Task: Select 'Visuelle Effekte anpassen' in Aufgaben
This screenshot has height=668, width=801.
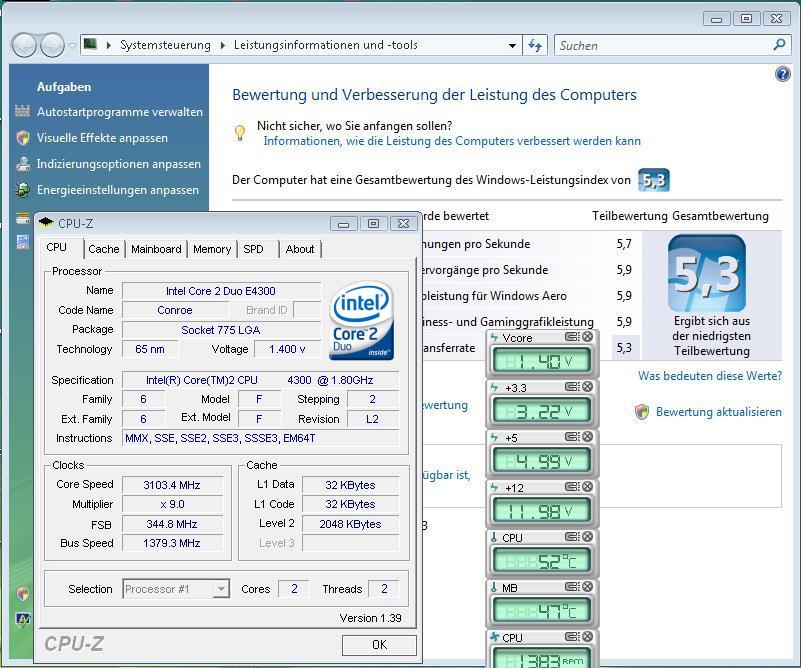Action: [x=102, y=138]
